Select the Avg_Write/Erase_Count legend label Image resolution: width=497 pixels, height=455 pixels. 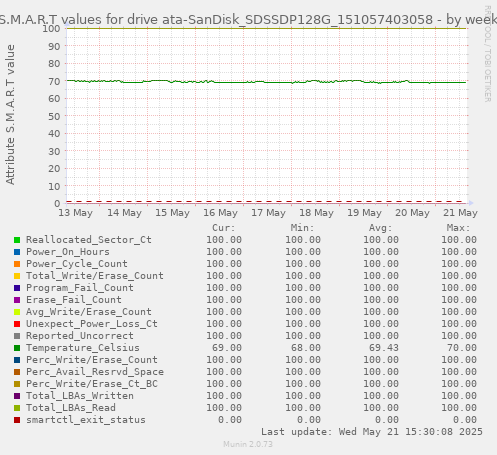89,312
